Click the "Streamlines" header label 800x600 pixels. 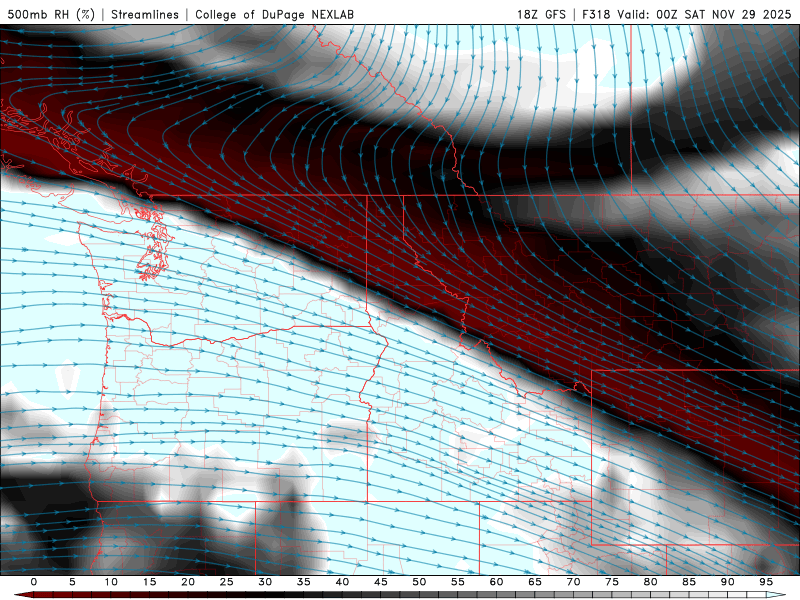tap(145, 14)
